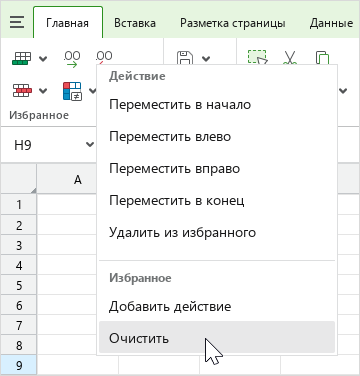Open the Разметка страницы tab

232,23
